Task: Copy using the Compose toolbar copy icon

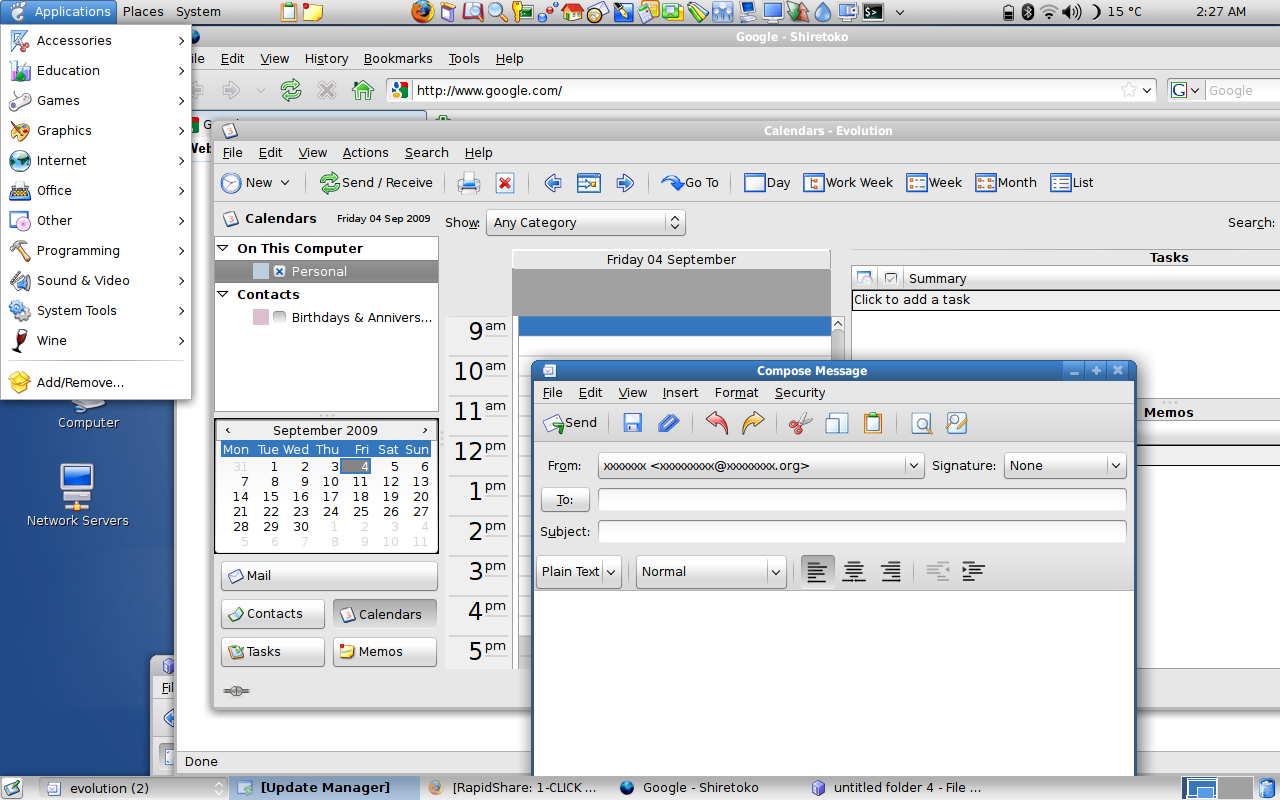Action: tap(837, 423)
